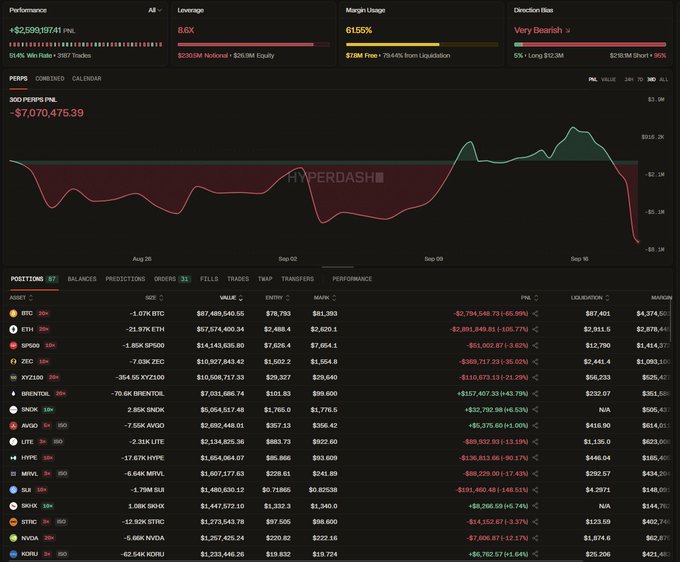Share the HYPE position PNL
The height and width of the screenshot is (562, 680).
536,458
